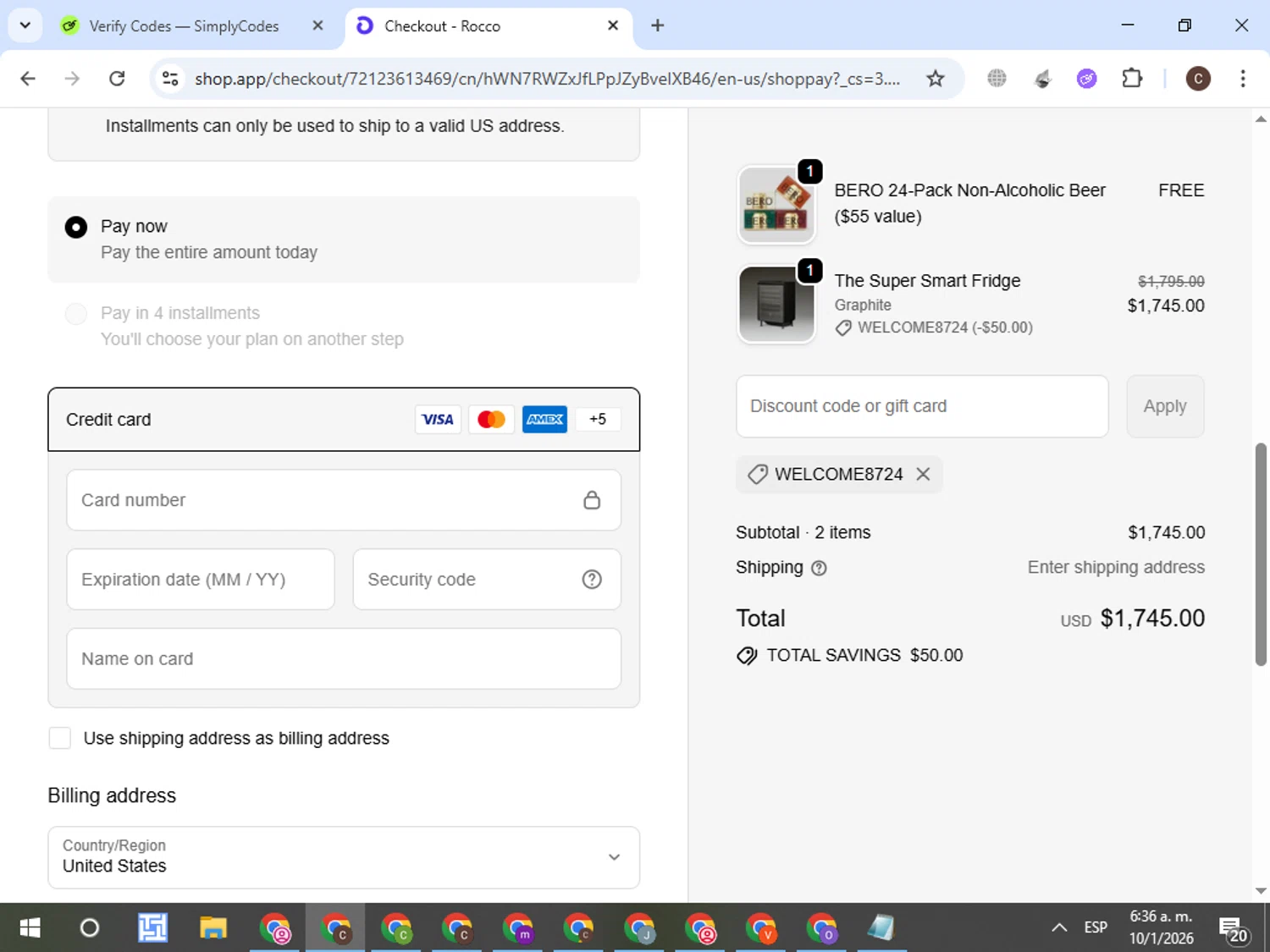
Task: Click the scrollbar down arrow
Action: coord(1261,890)
